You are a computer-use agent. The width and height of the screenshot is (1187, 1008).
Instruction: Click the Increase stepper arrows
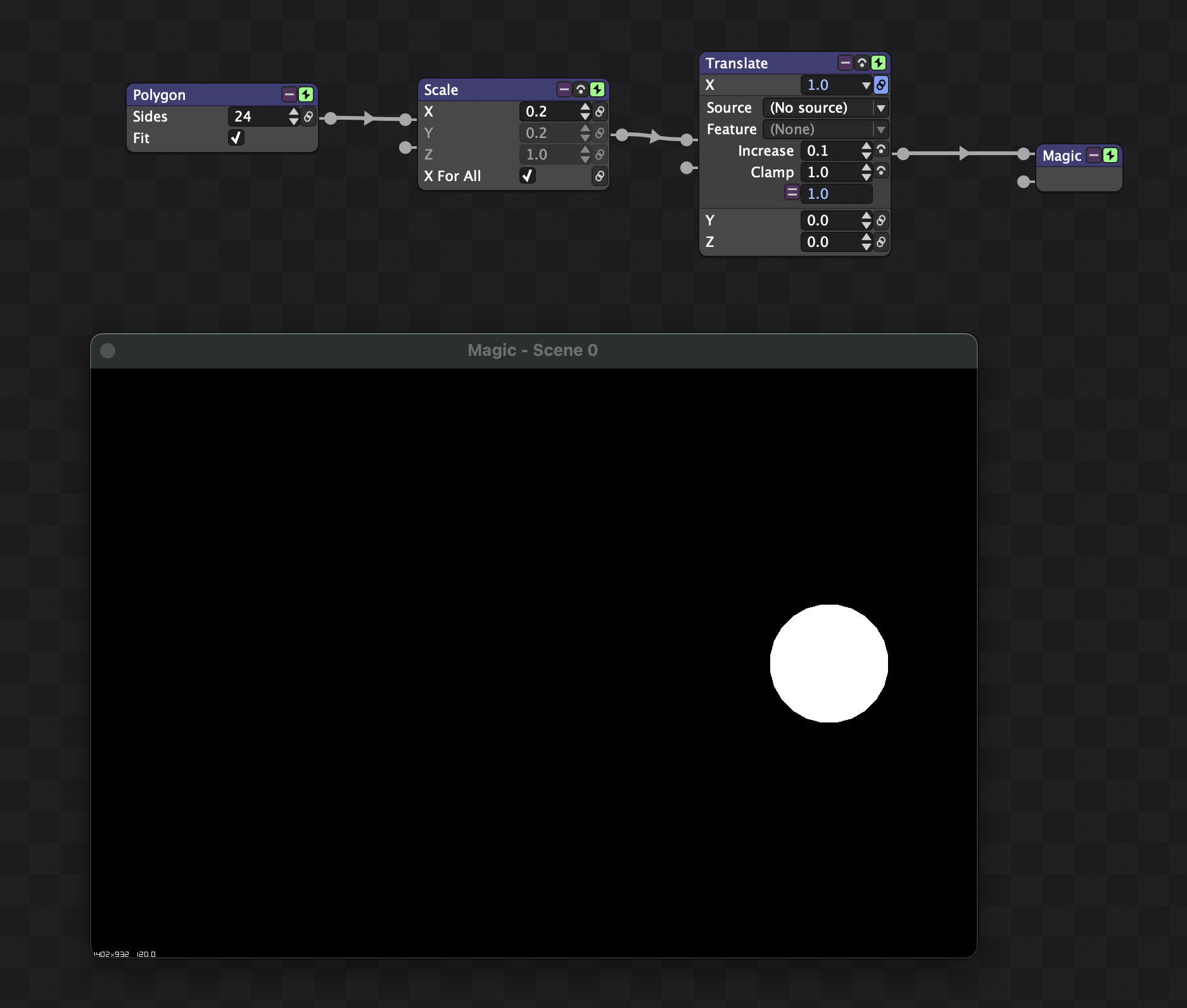click(866, 151)
